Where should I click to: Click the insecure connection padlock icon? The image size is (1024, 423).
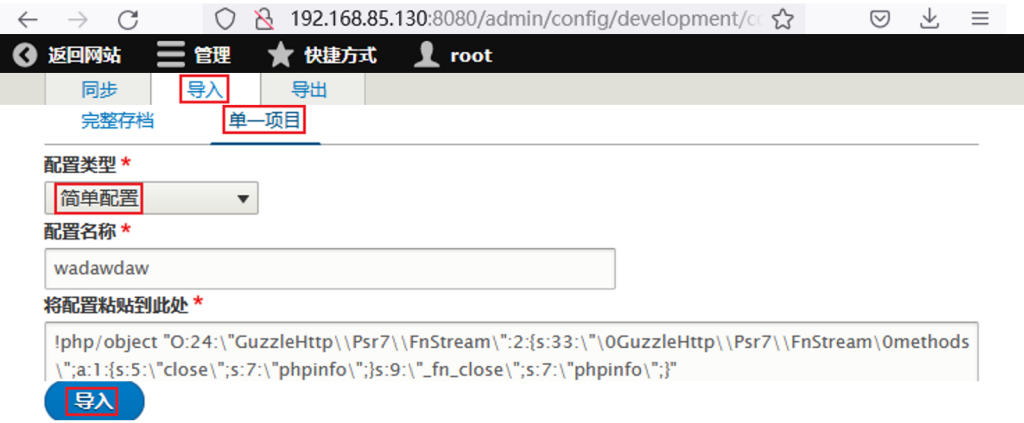(x=264, y=20)
